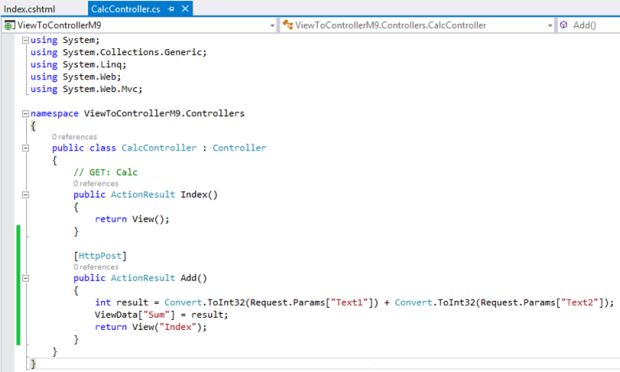Click the project icon beside ViewToControllerM9
620x372 pixels.
pyautogui.click(x=9, y=25)
